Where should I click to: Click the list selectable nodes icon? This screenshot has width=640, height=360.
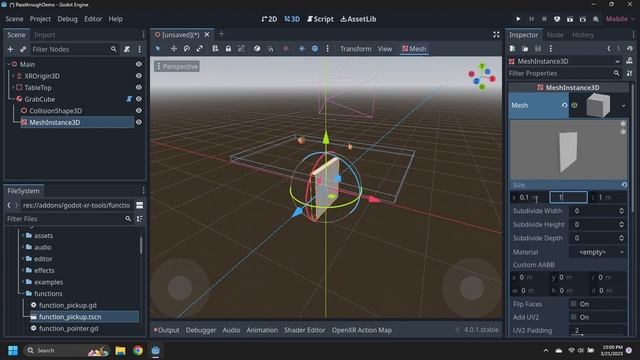(215, 49)
